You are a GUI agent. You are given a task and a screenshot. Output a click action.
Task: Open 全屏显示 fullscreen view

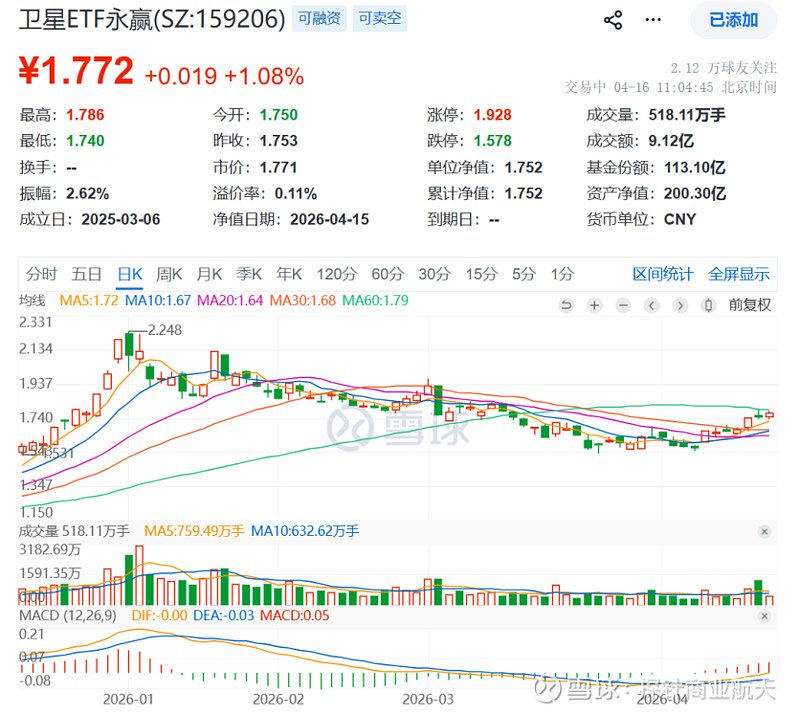(739, 274)
